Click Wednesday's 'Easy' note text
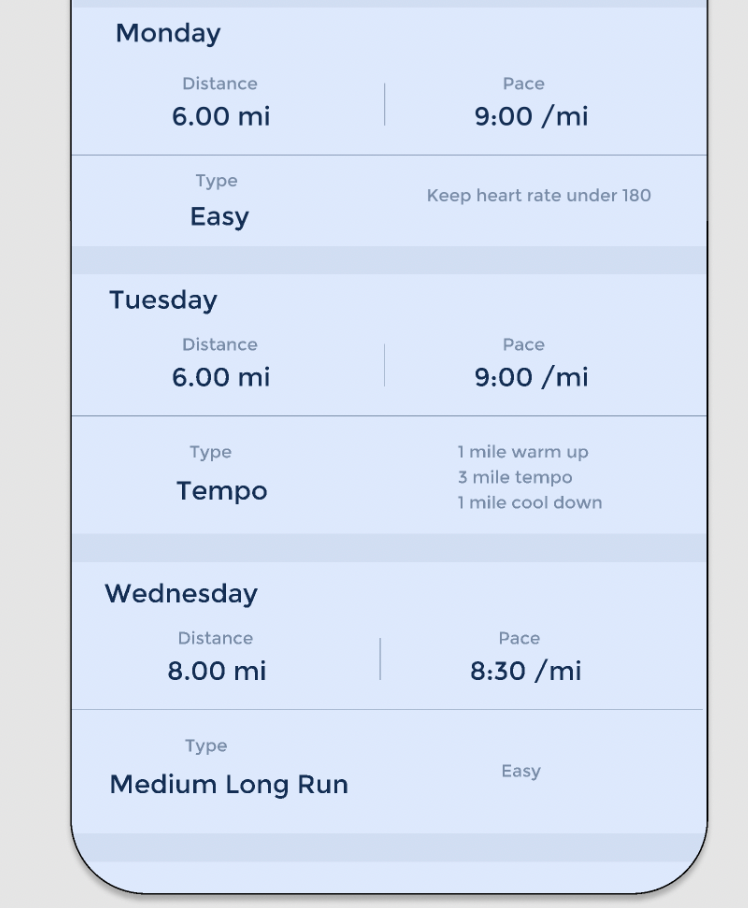The width and height of the screenshot is (748, 908). pos(521,771)
